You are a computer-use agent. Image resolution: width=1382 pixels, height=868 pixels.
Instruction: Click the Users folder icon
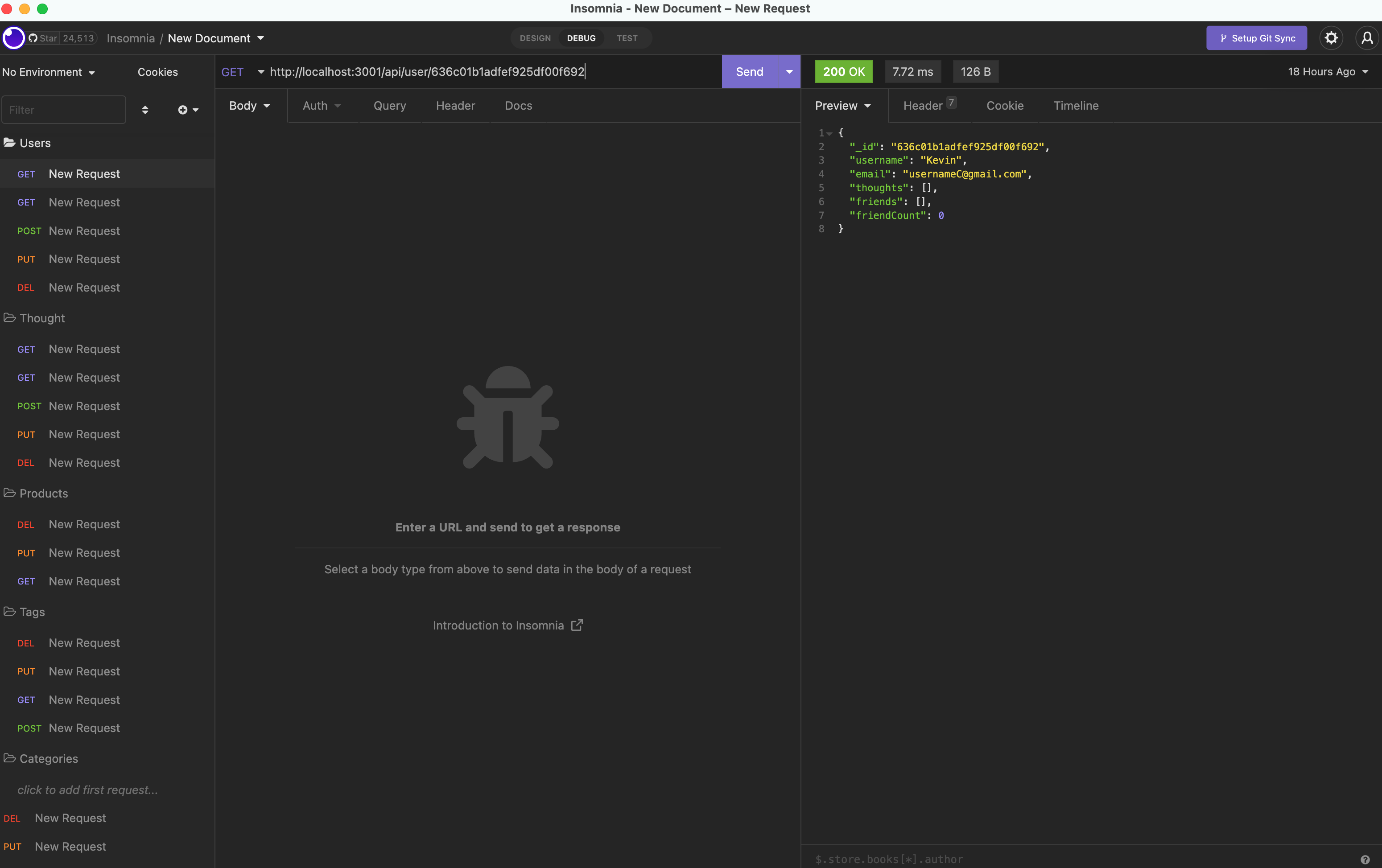click(9, 143)
